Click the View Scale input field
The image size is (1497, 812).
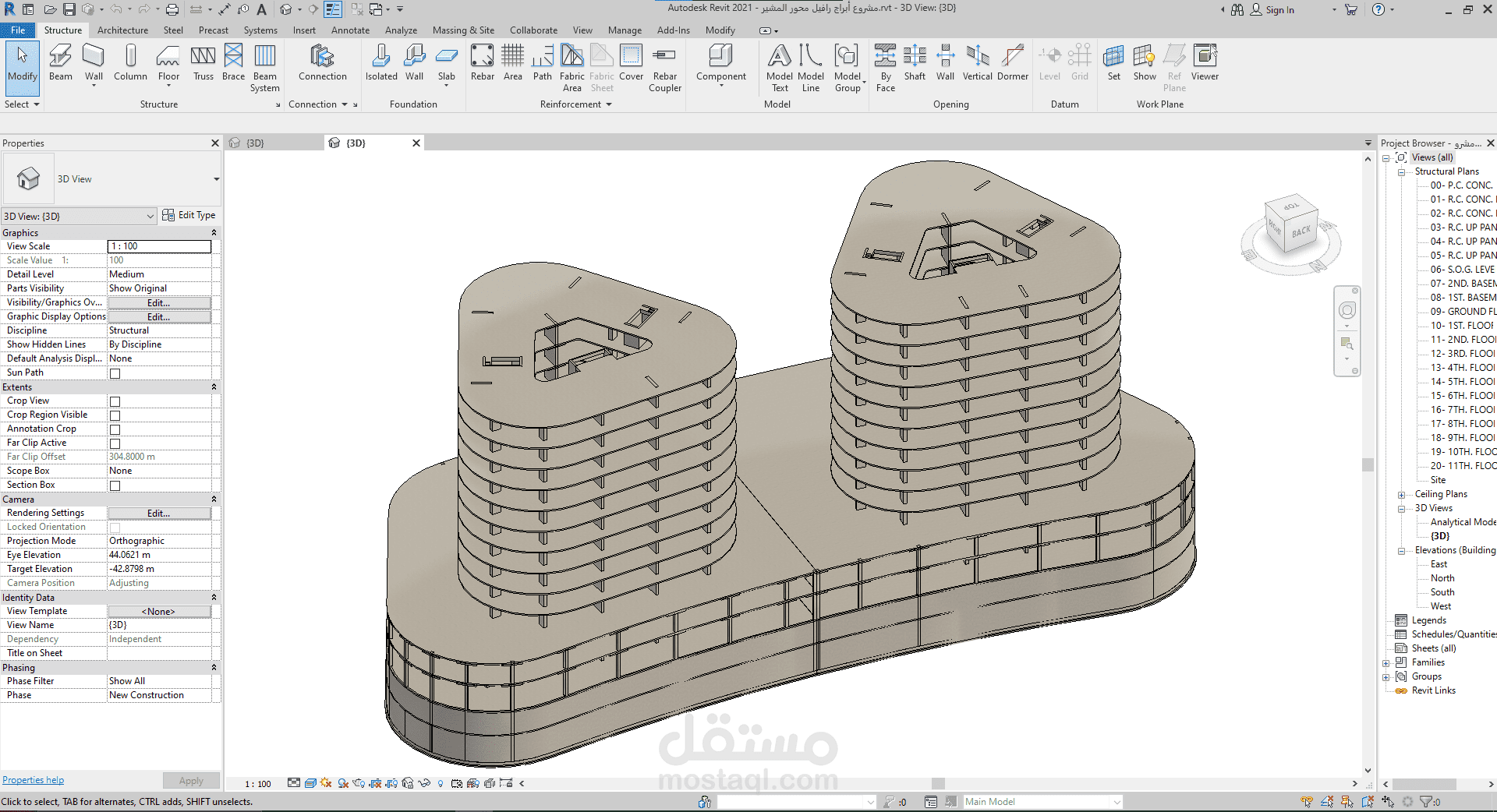click(x=159, y=246)
